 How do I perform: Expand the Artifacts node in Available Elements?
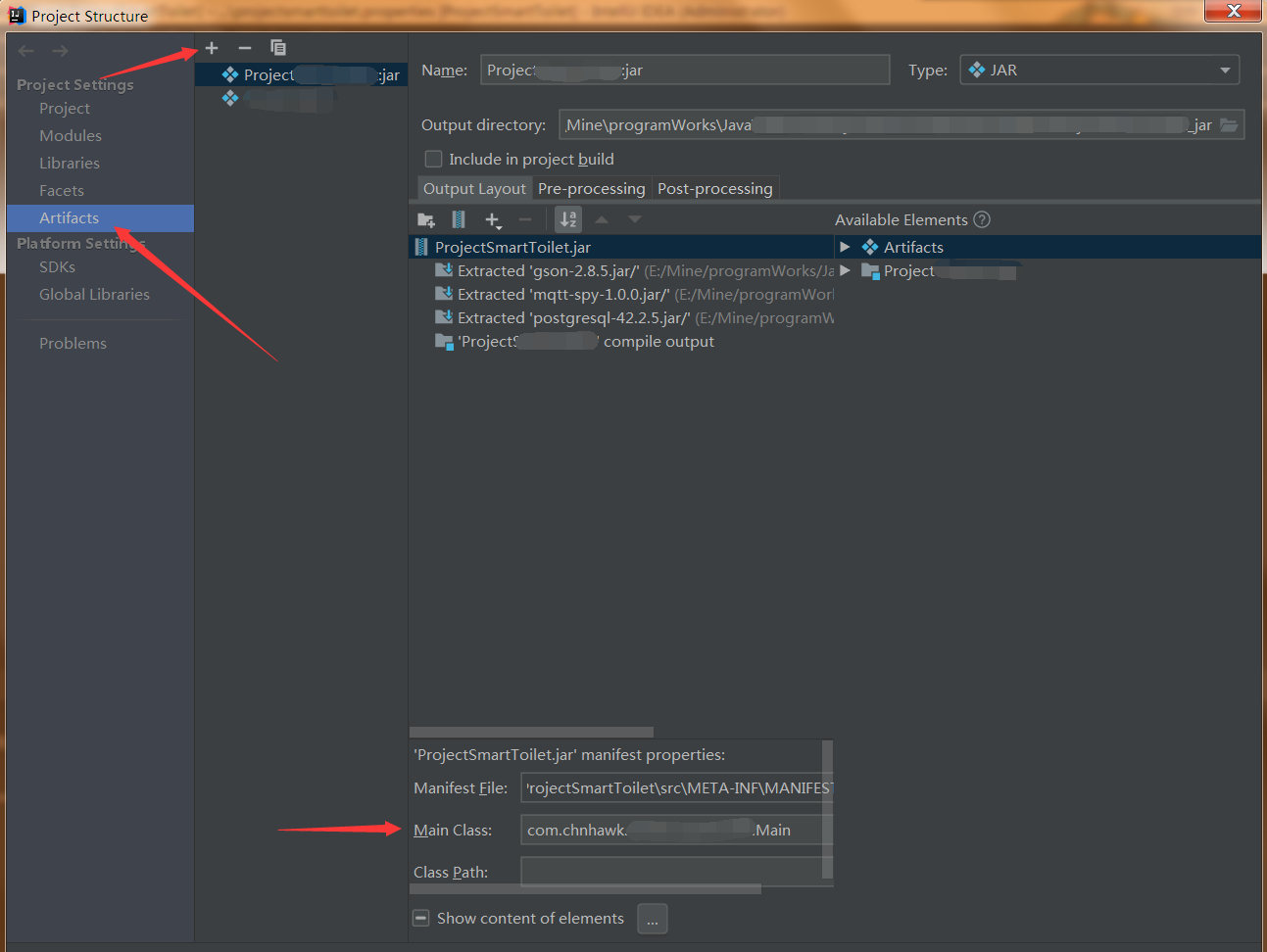[845, 247]
